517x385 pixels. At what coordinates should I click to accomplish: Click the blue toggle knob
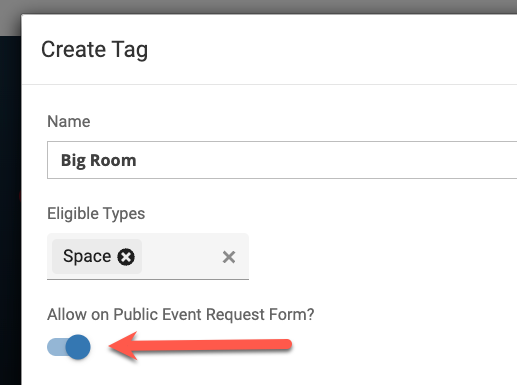coord(78,347)
